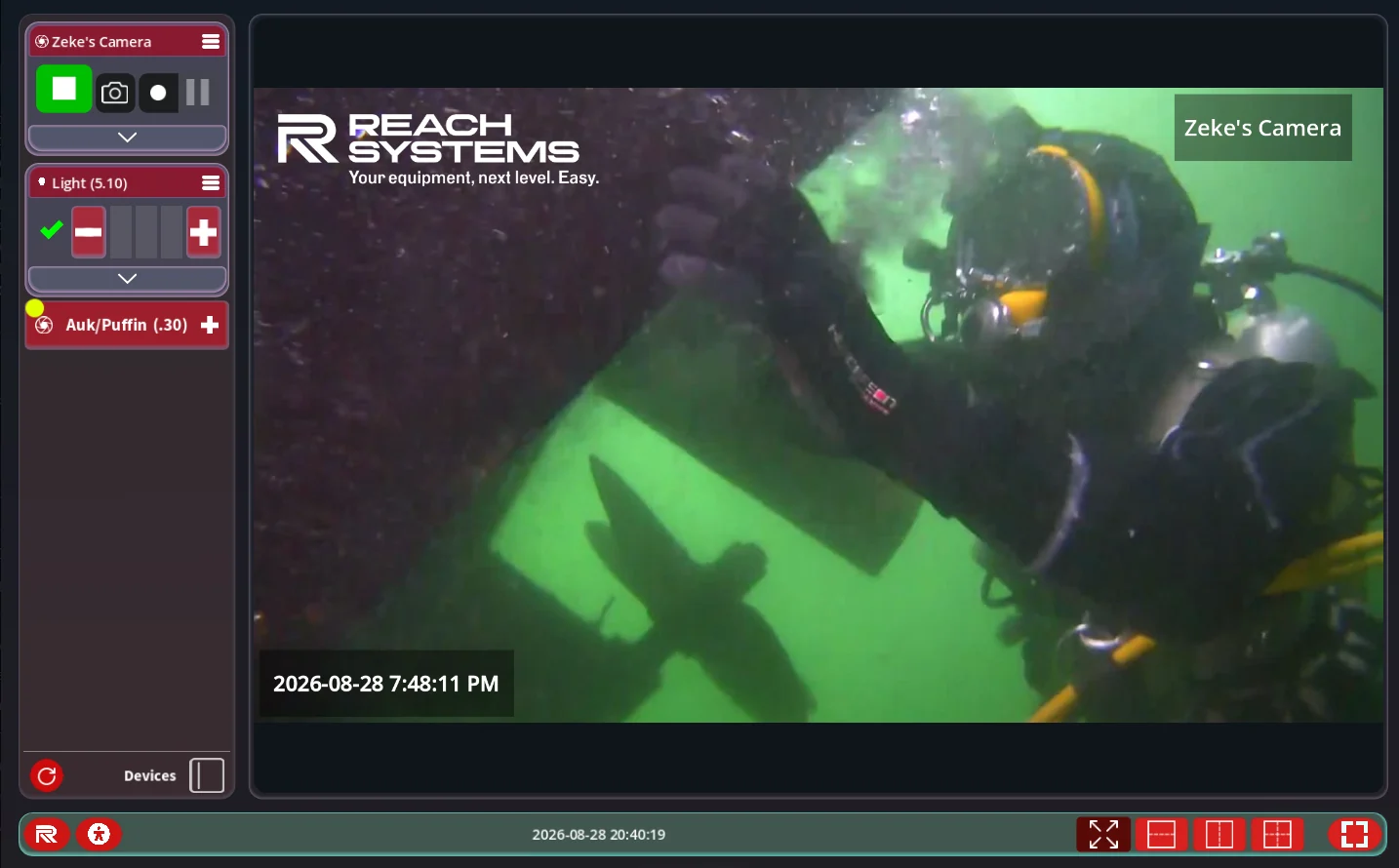Viewport: 1399px width, 868px height.
Task: Add the Auk/Puffin (.30) device with plus
Action: tap(210, 325)
